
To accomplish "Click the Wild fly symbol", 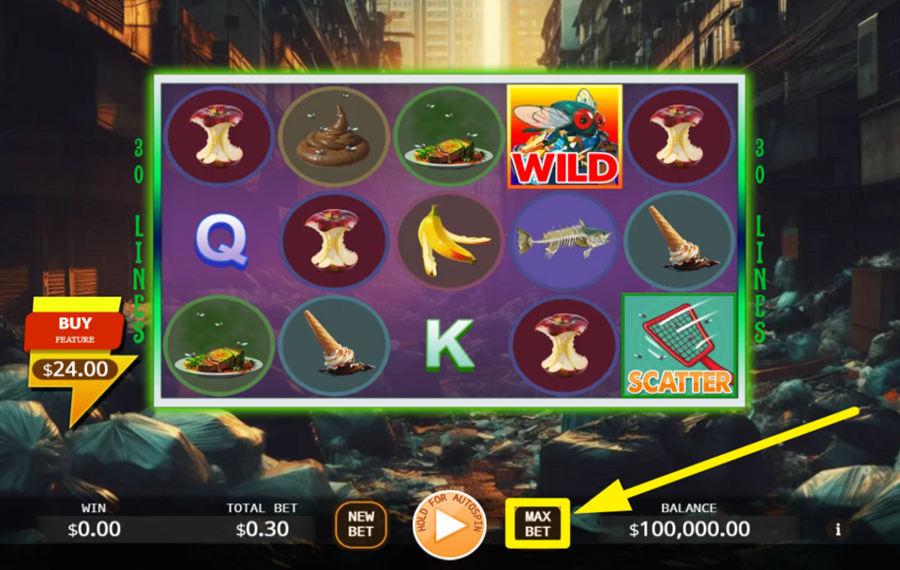I will click(564, 137).
